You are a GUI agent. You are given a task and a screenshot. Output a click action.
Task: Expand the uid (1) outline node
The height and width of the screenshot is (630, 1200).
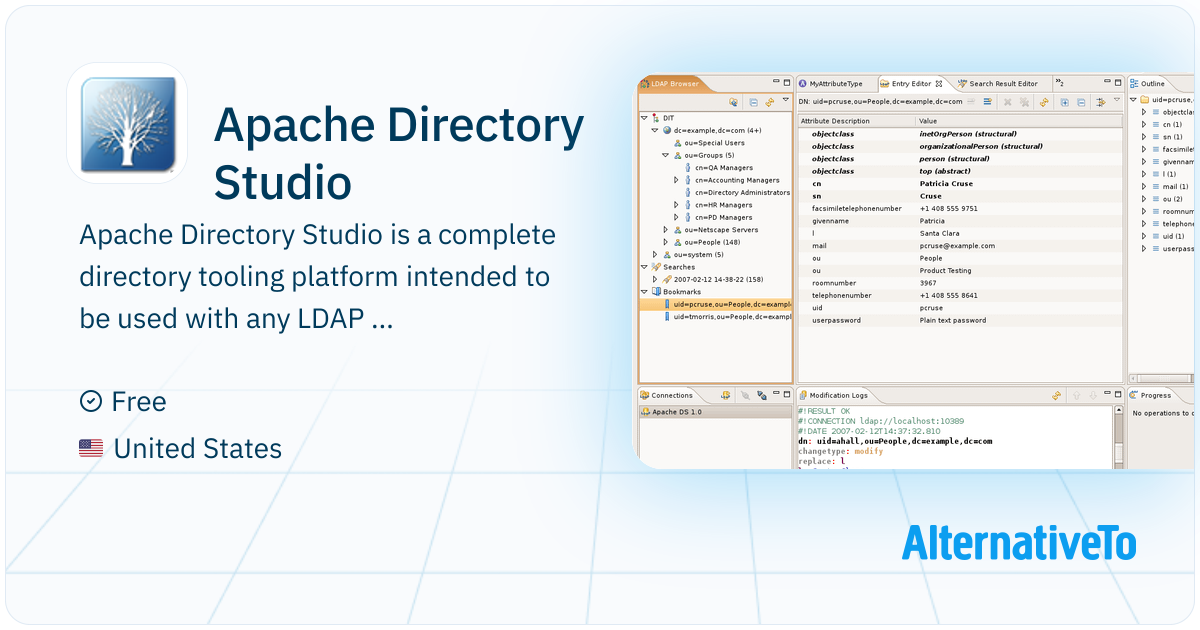(x=1144, y=236)
